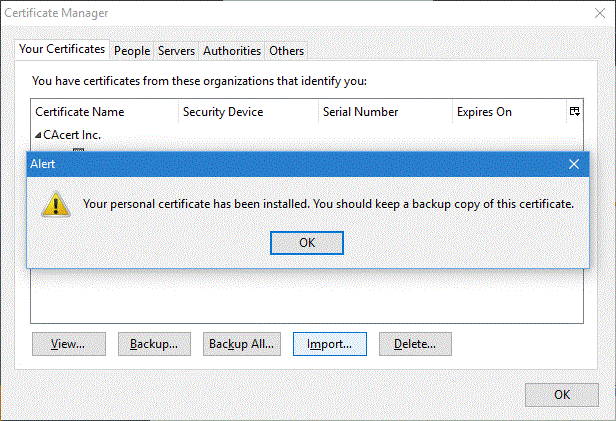Choose the Backup All... button
Screen dimensions: 616x421
240,344
